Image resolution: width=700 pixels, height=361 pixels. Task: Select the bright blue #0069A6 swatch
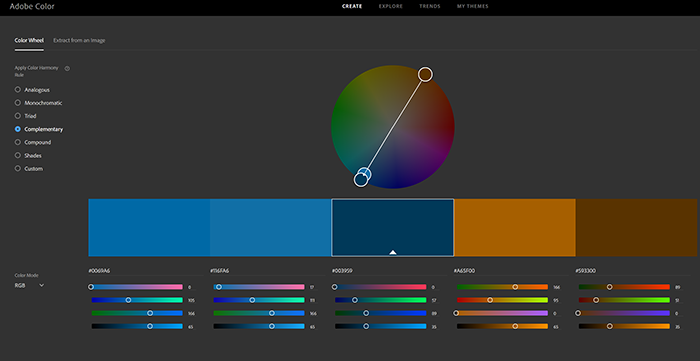[149, 228]
